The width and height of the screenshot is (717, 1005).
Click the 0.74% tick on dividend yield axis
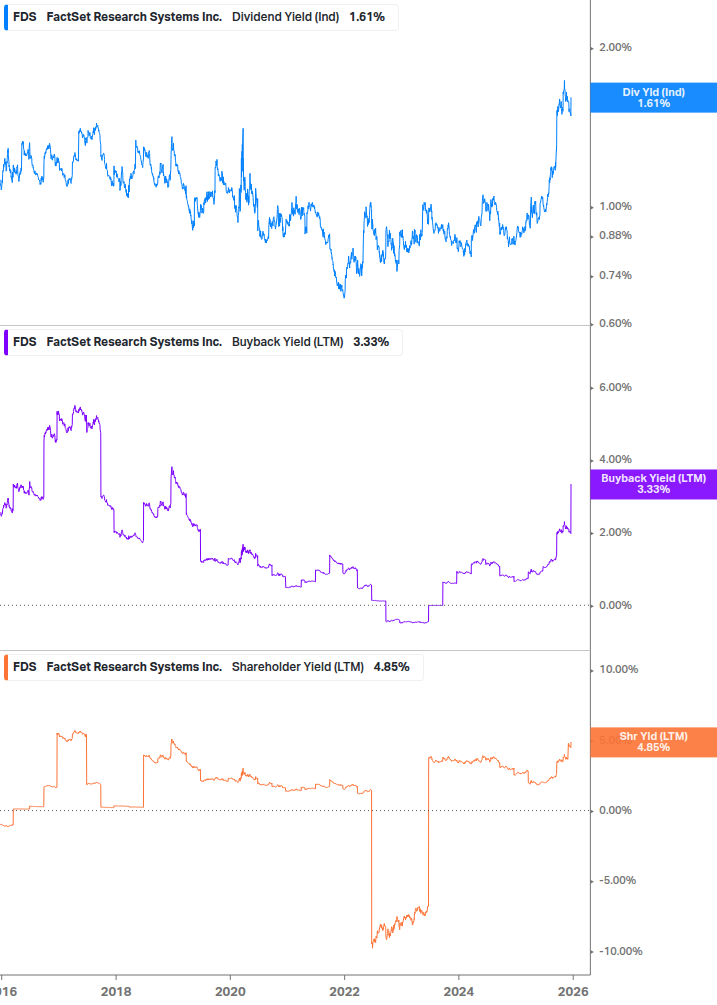coord(615,276)
